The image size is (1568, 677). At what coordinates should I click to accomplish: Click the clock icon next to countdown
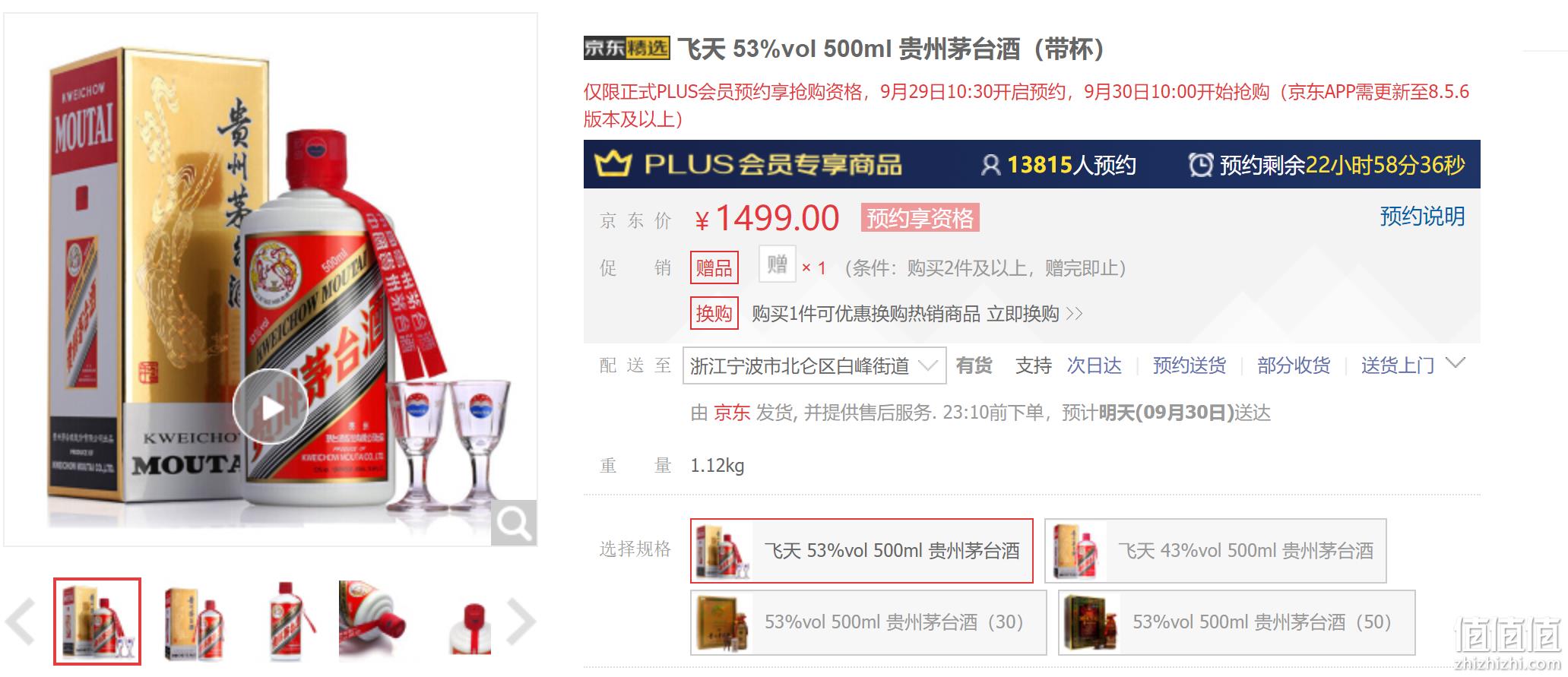(x=1201, y=164)
